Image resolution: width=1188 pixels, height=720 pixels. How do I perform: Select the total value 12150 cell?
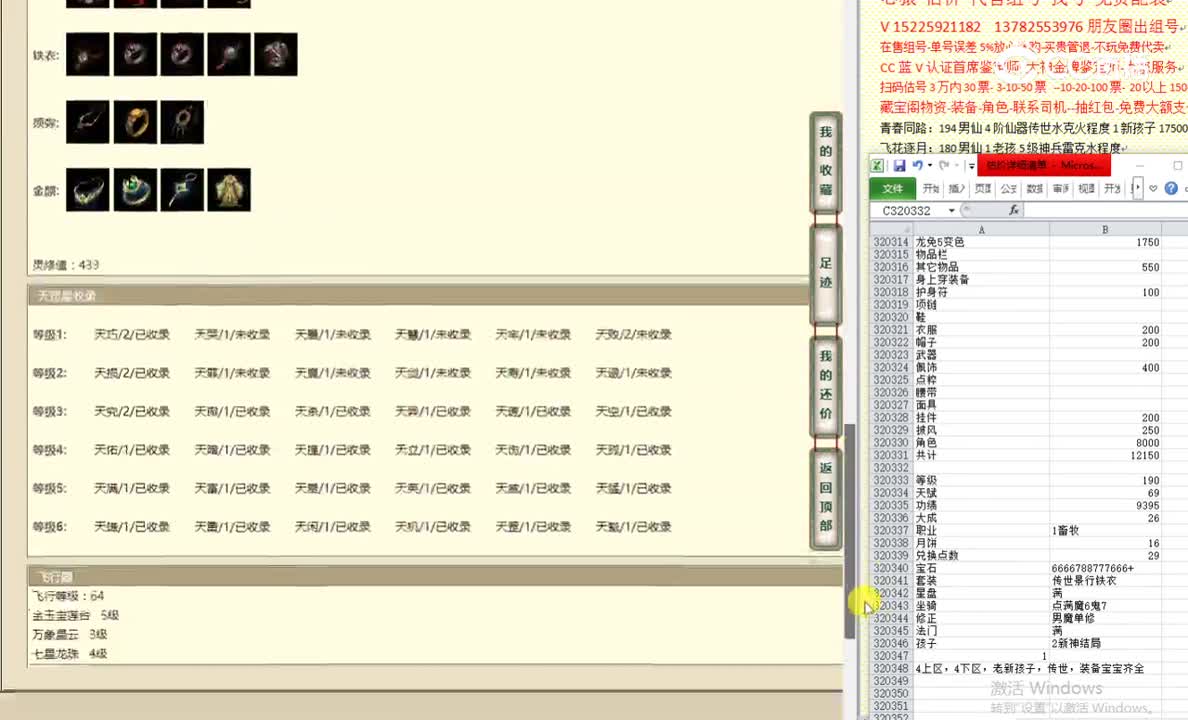coord(1105,455)
